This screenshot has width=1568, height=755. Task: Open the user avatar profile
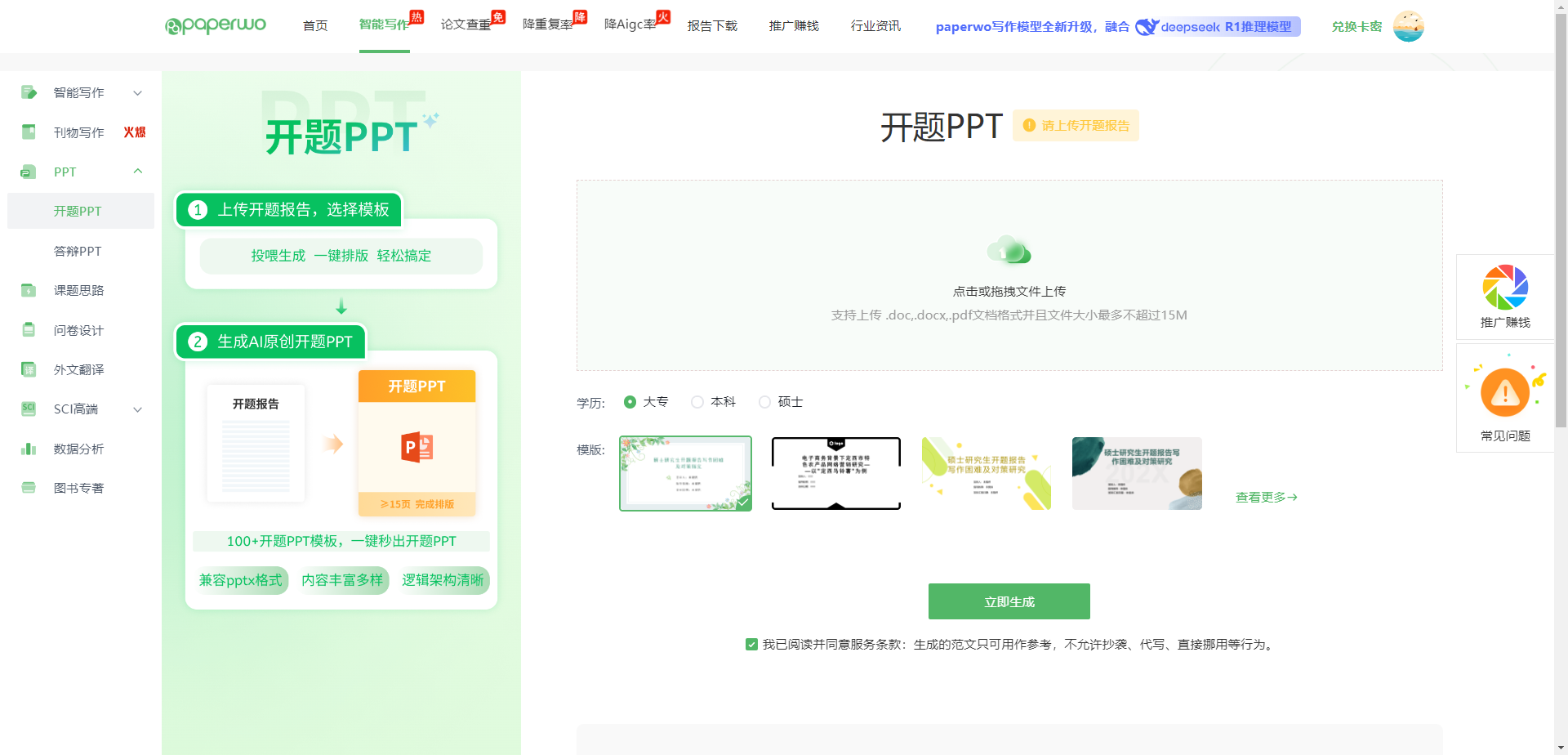(x=1408, y=26)
